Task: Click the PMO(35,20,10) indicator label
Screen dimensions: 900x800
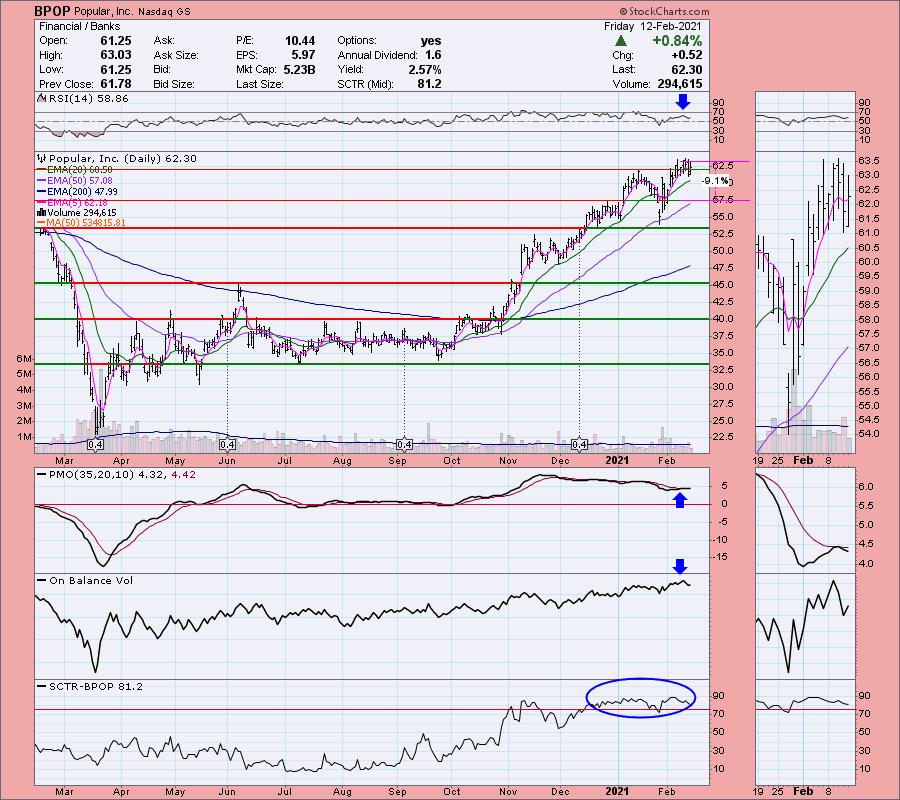Action: point(116,475)
